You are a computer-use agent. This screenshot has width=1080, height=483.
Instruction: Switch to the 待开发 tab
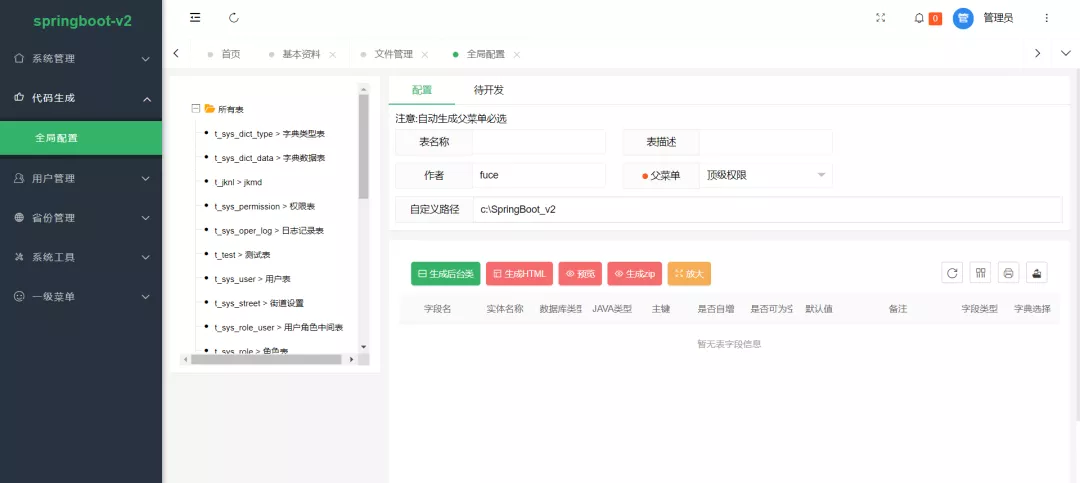[x=489, y=90]
